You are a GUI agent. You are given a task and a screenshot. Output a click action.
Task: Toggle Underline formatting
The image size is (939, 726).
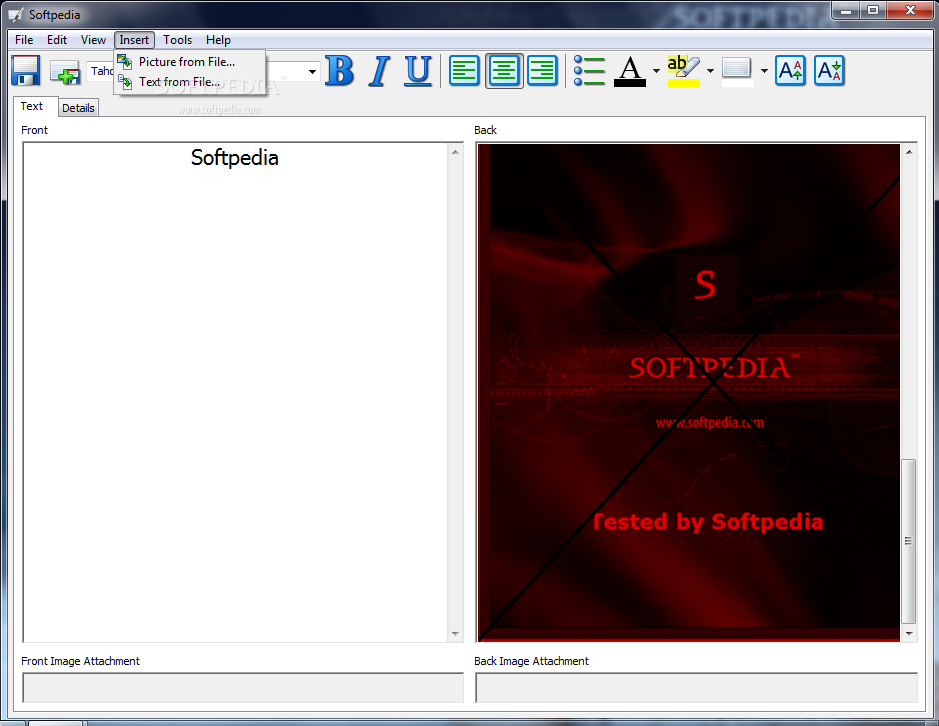pyautogui.click(x=418, y=71)
